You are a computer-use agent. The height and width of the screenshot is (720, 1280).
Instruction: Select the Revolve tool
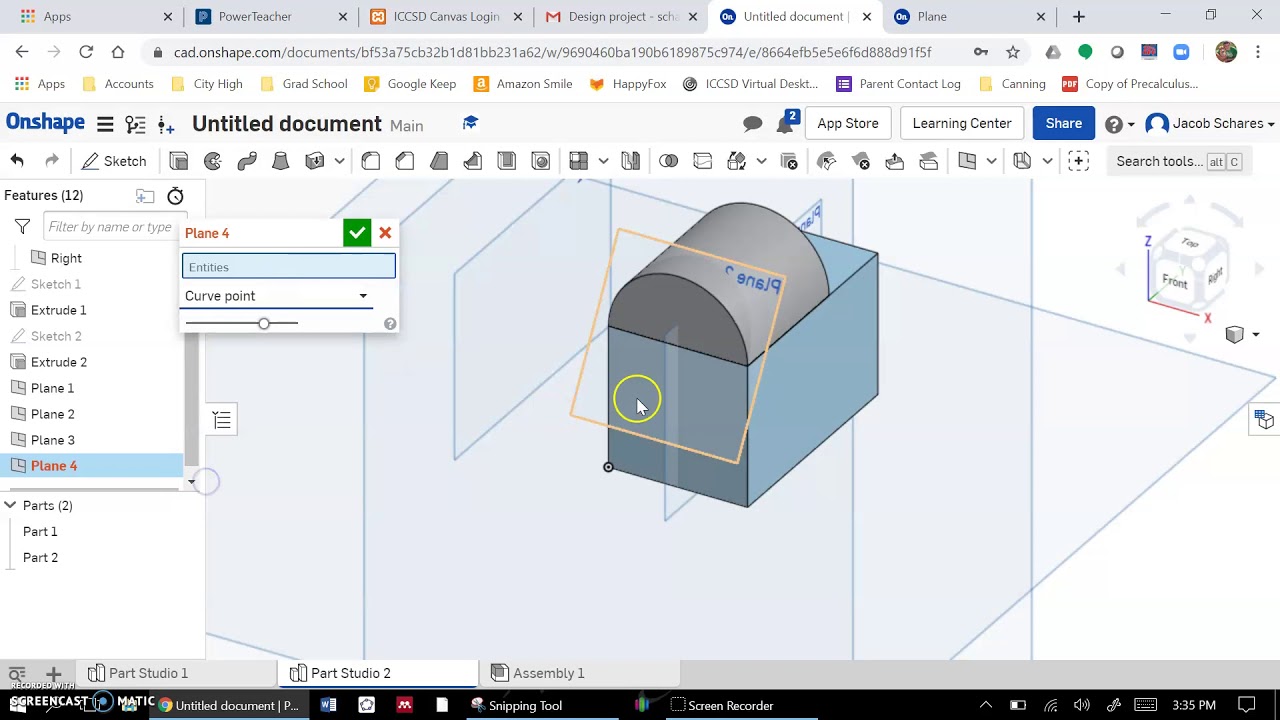213,161
